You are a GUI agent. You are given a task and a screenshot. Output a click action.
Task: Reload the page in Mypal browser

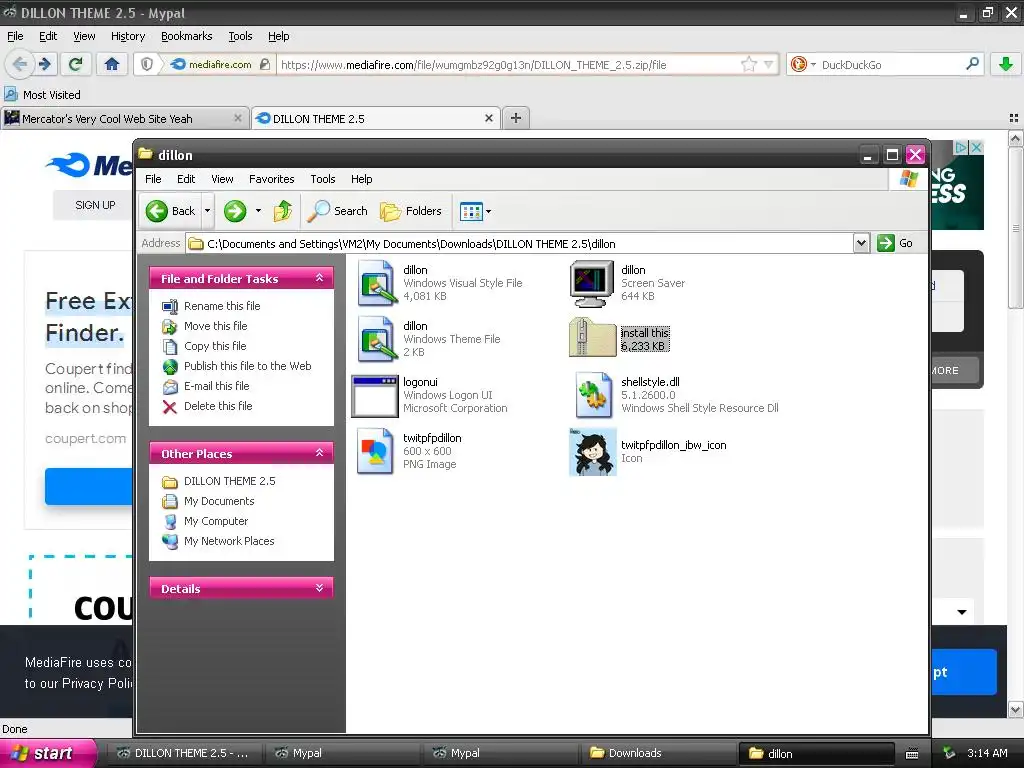click(76, 64)
